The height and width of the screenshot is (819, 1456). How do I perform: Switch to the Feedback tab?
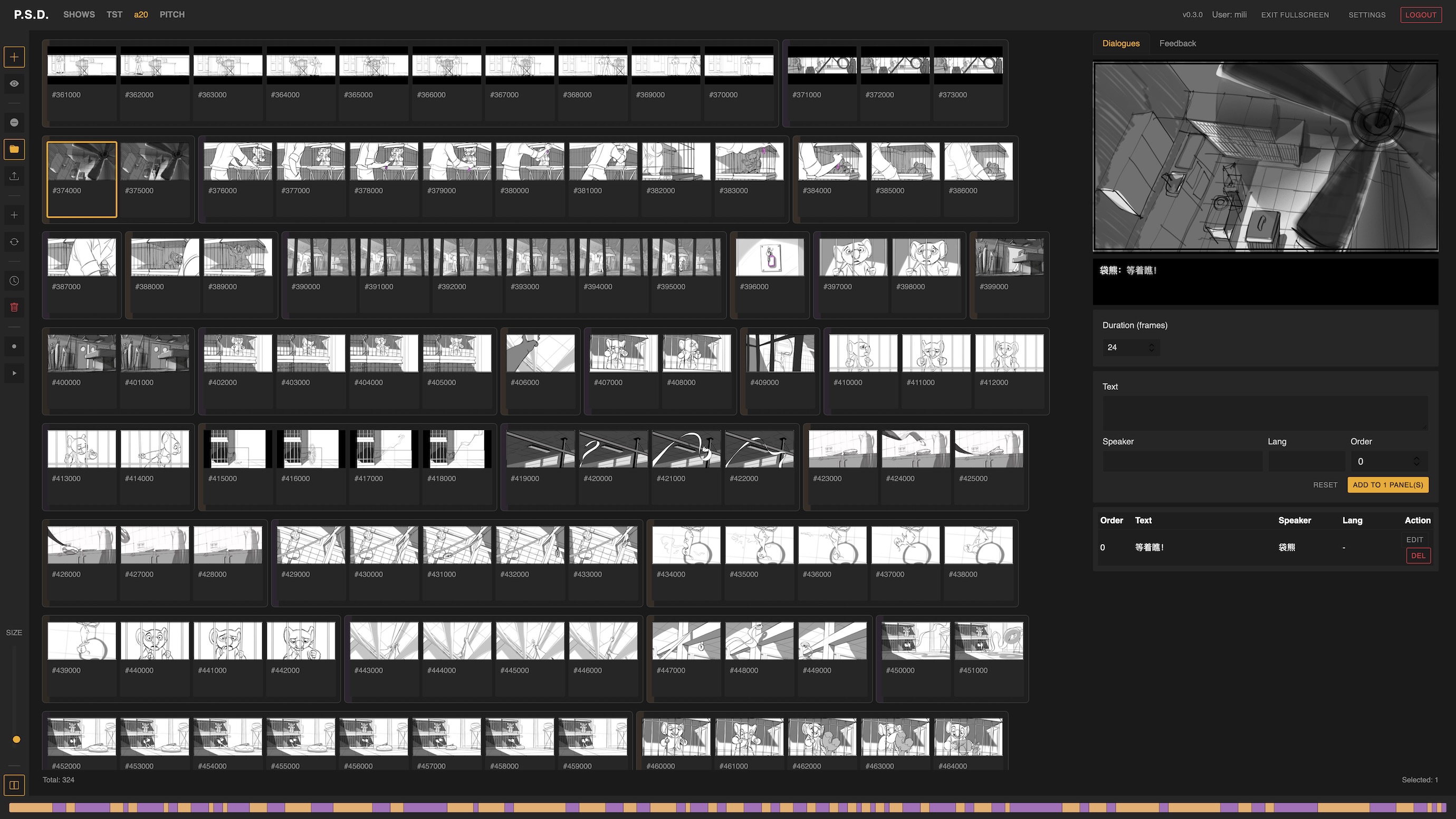pyautogui.click(x=1177, y=43)
